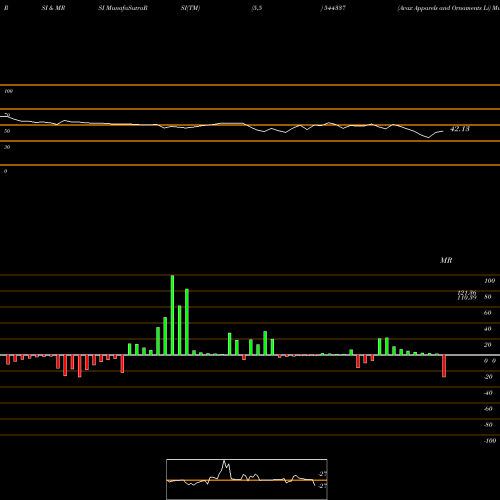Select the 'Avax Apparels and Ornaments' title text
This screenshot has height=500, width=500.
[x=440, y=8]
